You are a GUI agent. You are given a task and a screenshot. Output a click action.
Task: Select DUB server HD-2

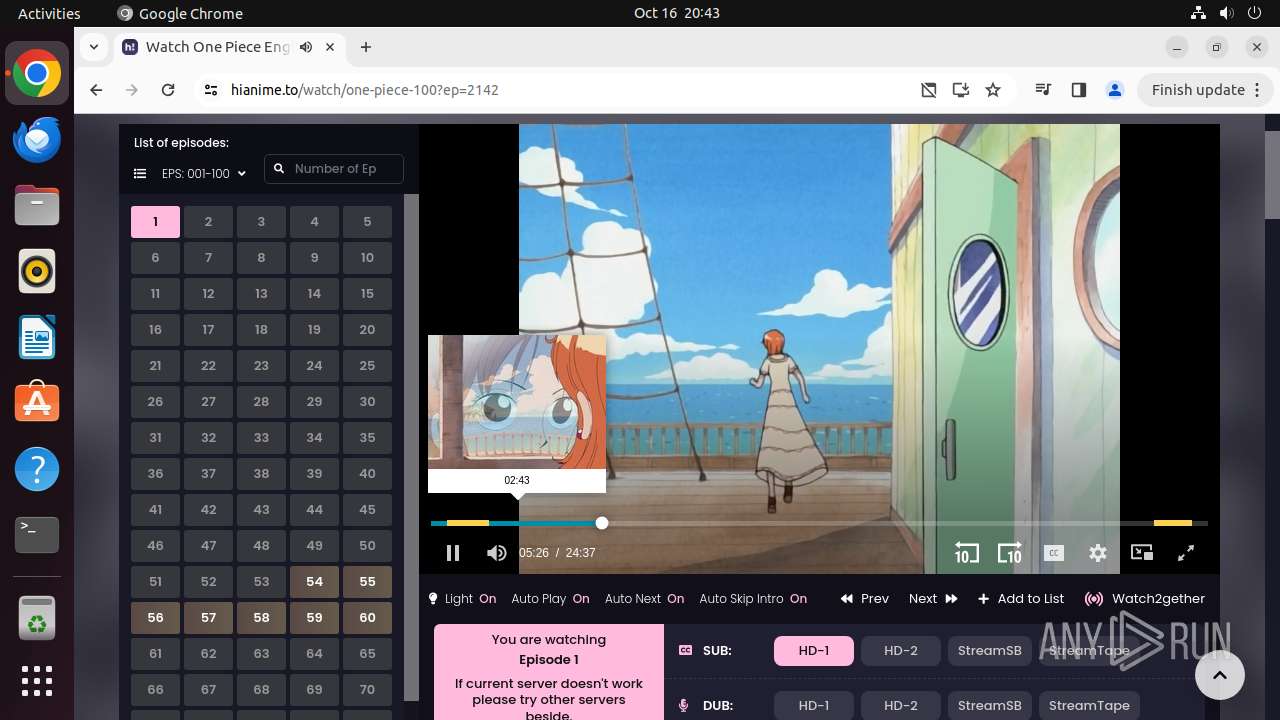901,705
